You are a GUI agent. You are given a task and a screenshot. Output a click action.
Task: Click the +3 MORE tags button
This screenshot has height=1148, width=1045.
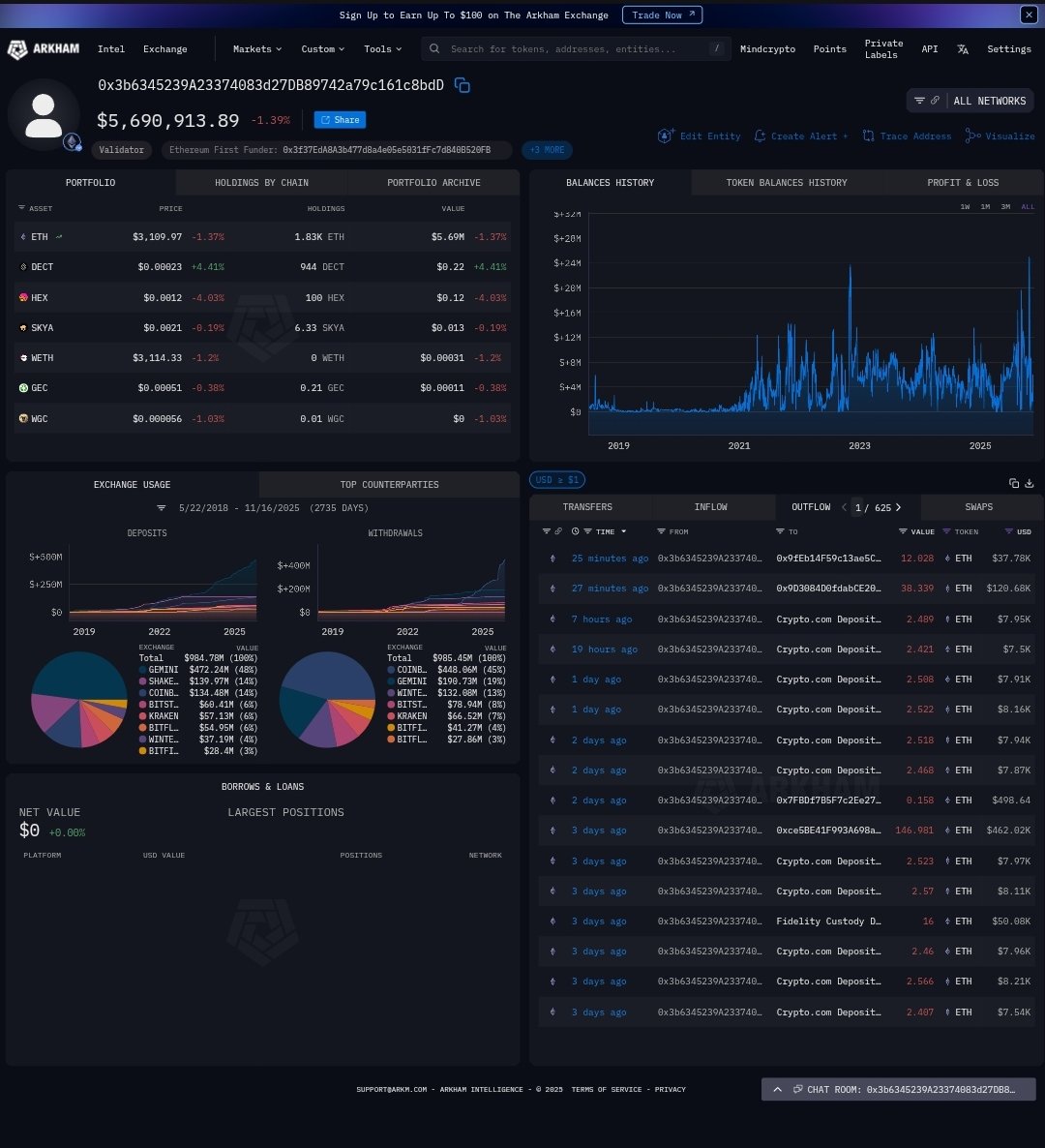[547, 149]
